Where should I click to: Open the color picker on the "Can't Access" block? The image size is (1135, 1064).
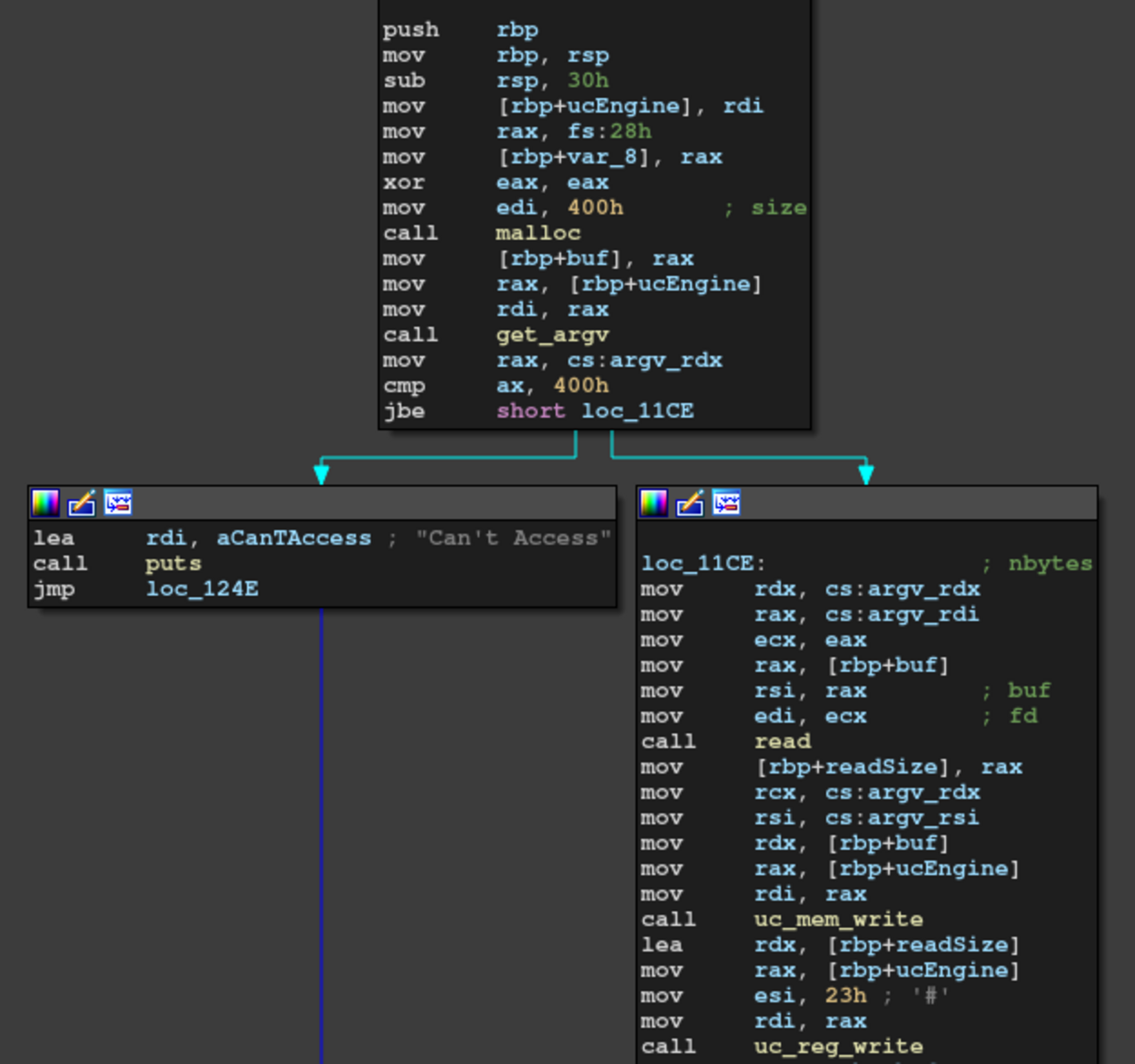45,502
